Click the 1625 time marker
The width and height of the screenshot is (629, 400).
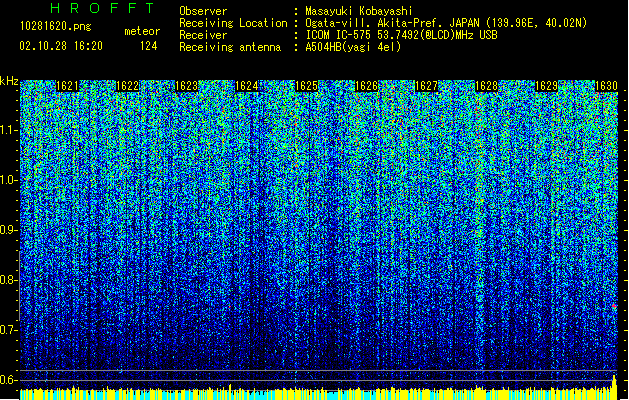coord(306,86)
